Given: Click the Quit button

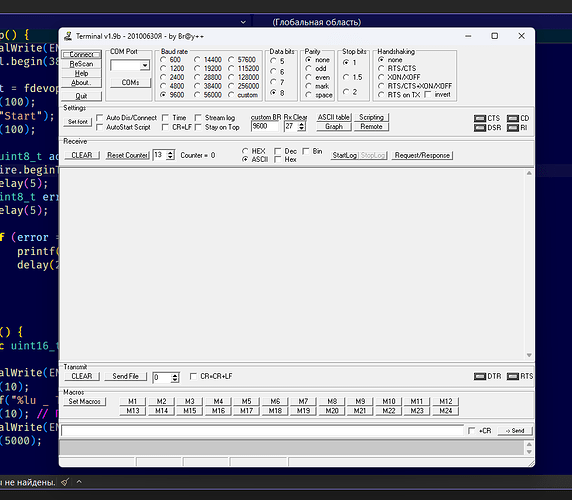Looking at the screenshot, I should [81, 96].
